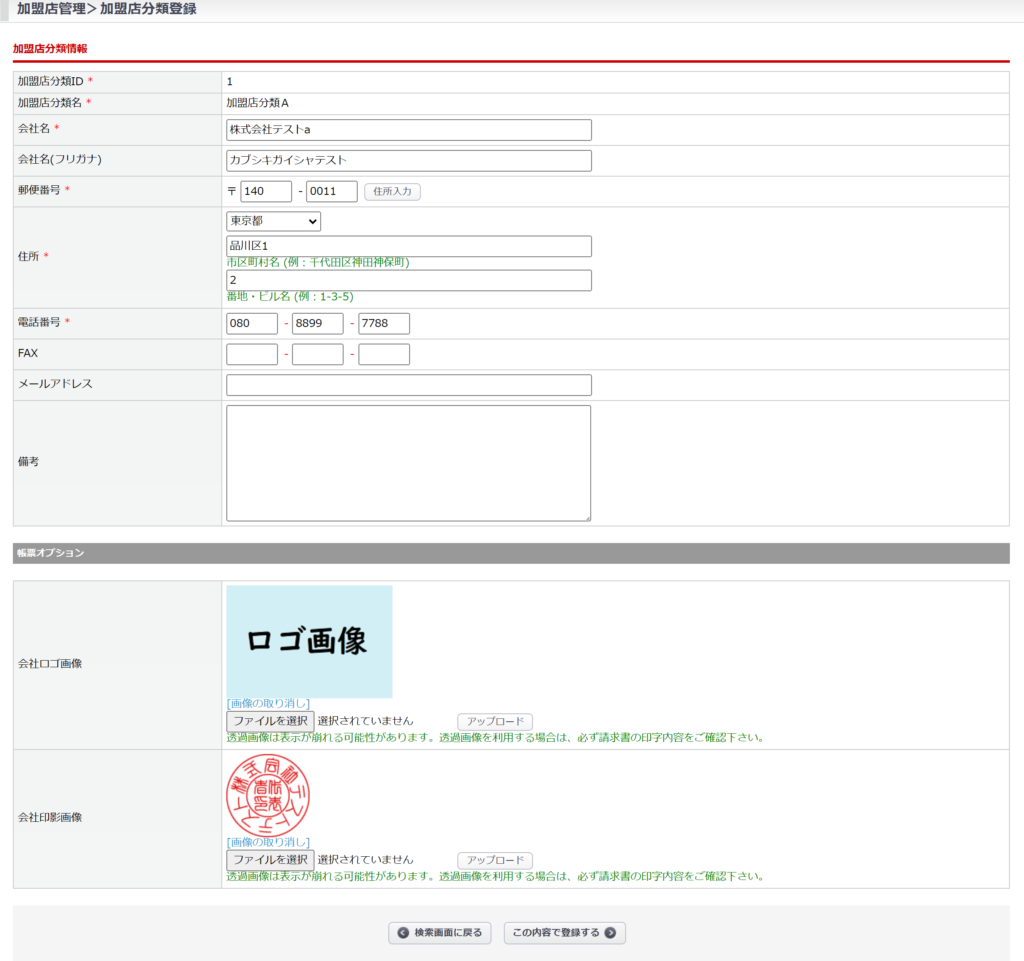
Task: Click the 番地・ビル名 address field
Action: (409, 281)
